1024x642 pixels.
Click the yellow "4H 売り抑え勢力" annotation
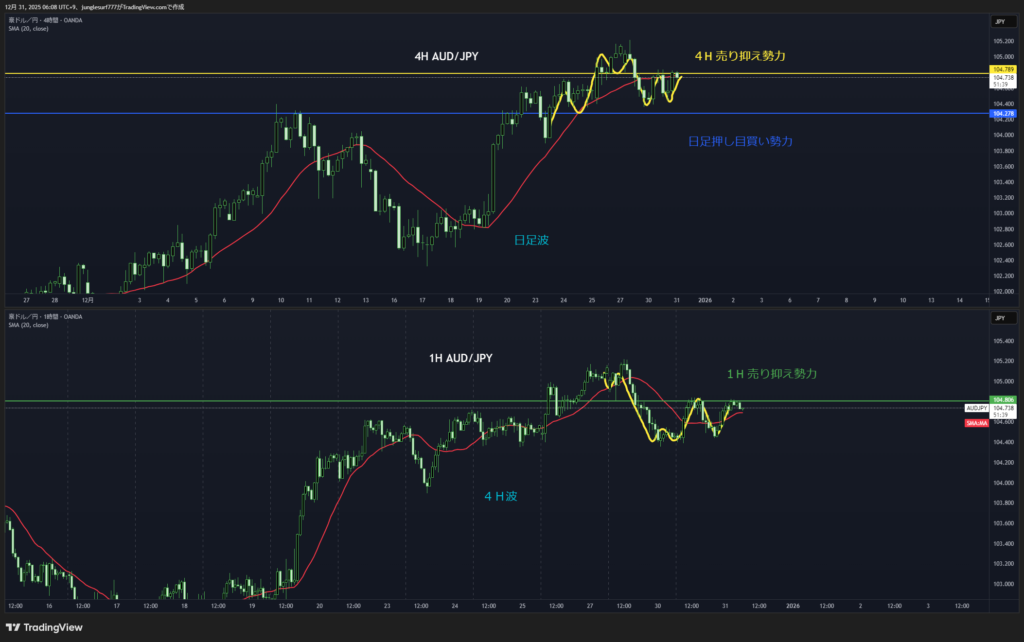tap(739, 57)
